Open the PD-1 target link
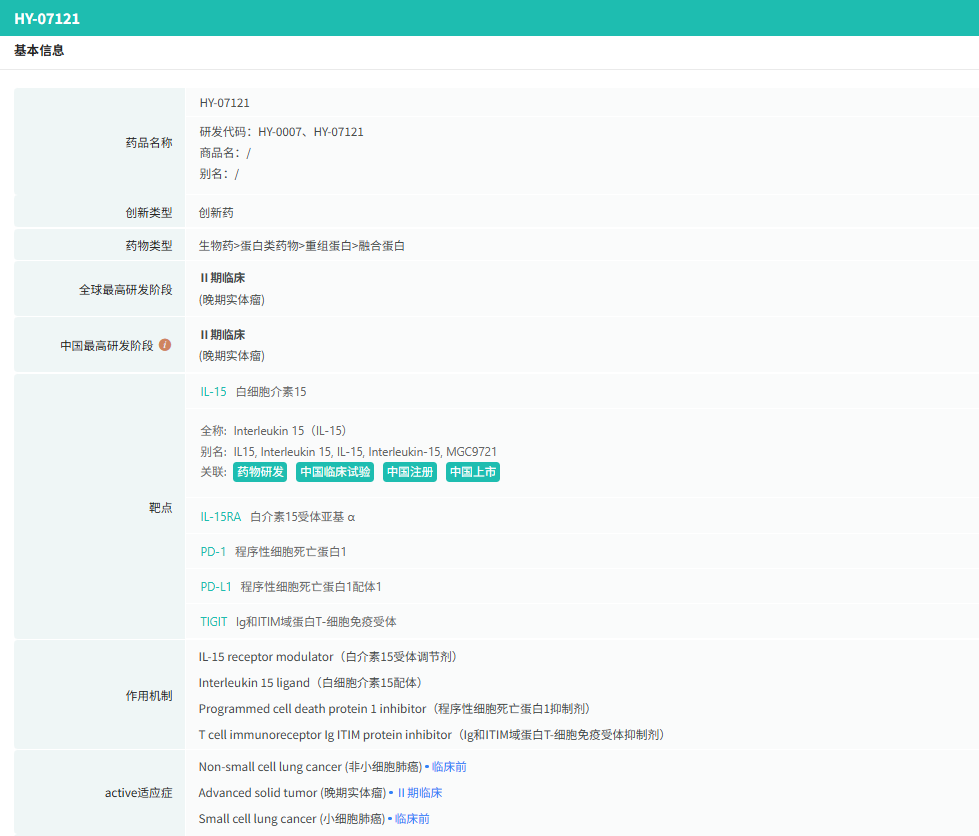979x836 pixels. (x=213, y=551)
